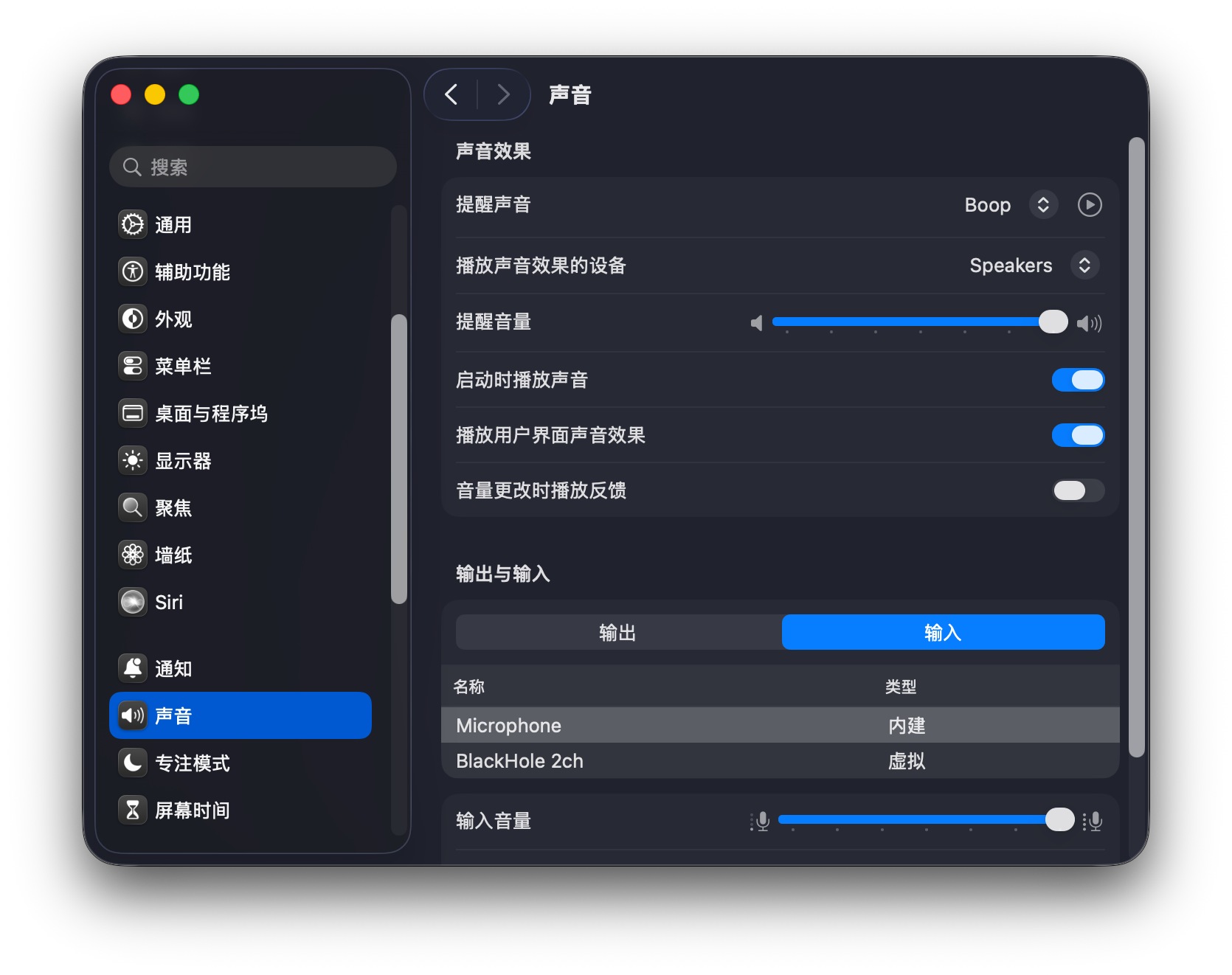
Task: Click the sidebar scrollbar thumb
Action: pyautogui.click(x=399, y=459)
